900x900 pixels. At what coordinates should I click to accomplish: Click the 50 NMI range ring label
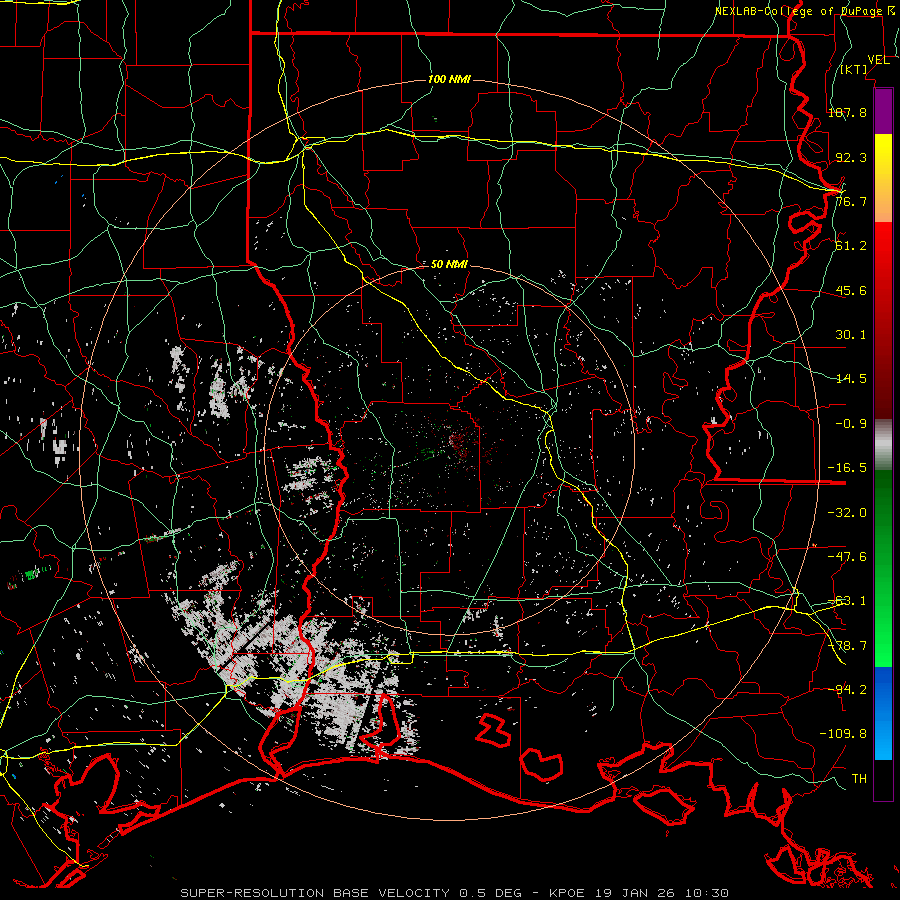(x=449, y=265)
